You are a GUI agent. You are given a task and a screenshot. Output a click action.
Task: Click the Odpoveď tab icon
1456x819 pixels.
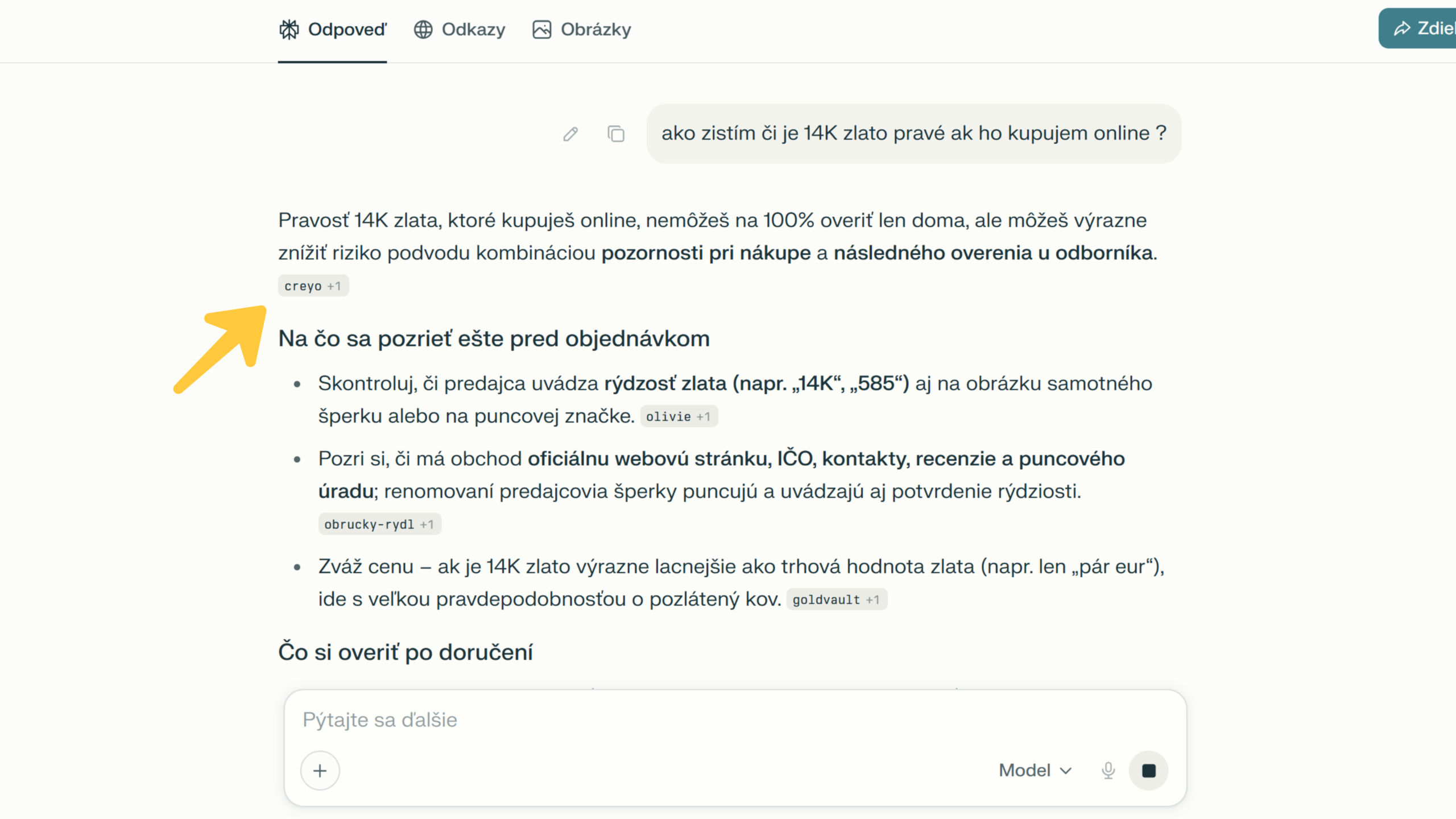point(289,30)
